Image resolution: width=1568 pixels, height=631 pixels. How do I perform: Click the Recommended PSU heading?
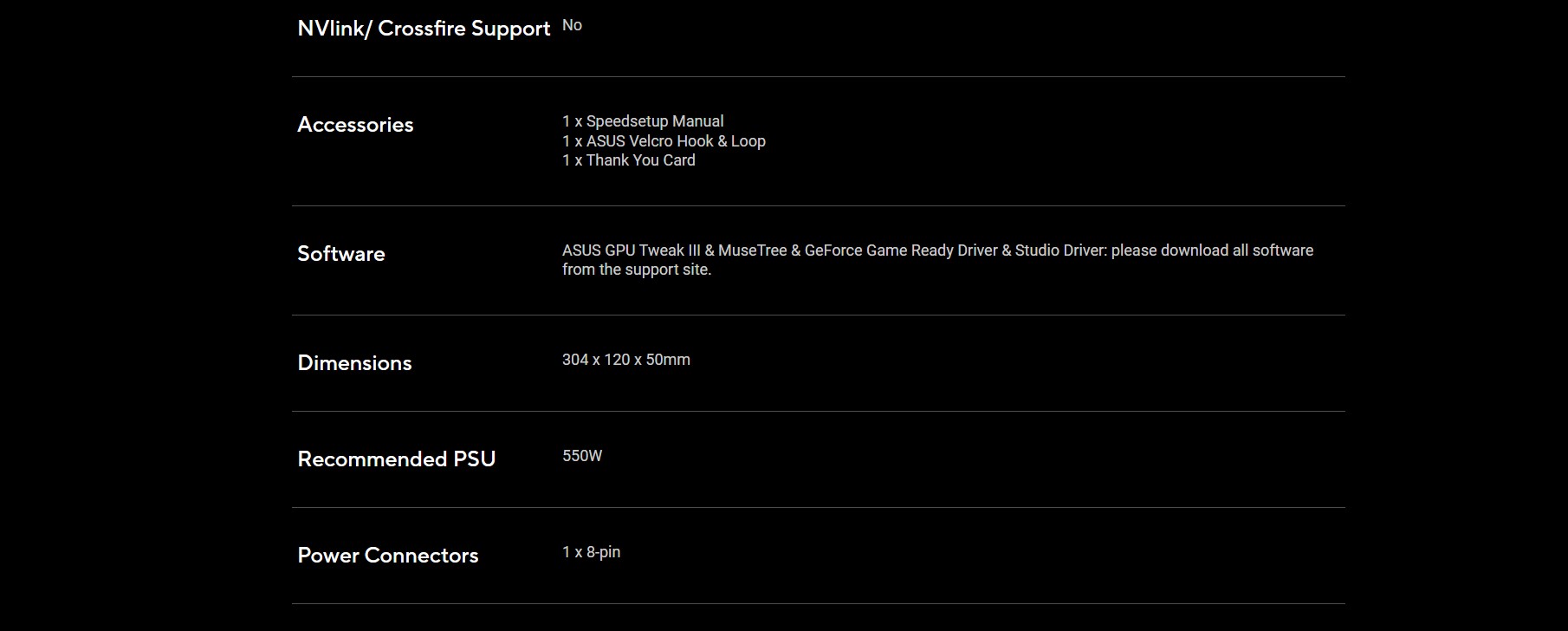pyautogui.click(x=397, y=459)
